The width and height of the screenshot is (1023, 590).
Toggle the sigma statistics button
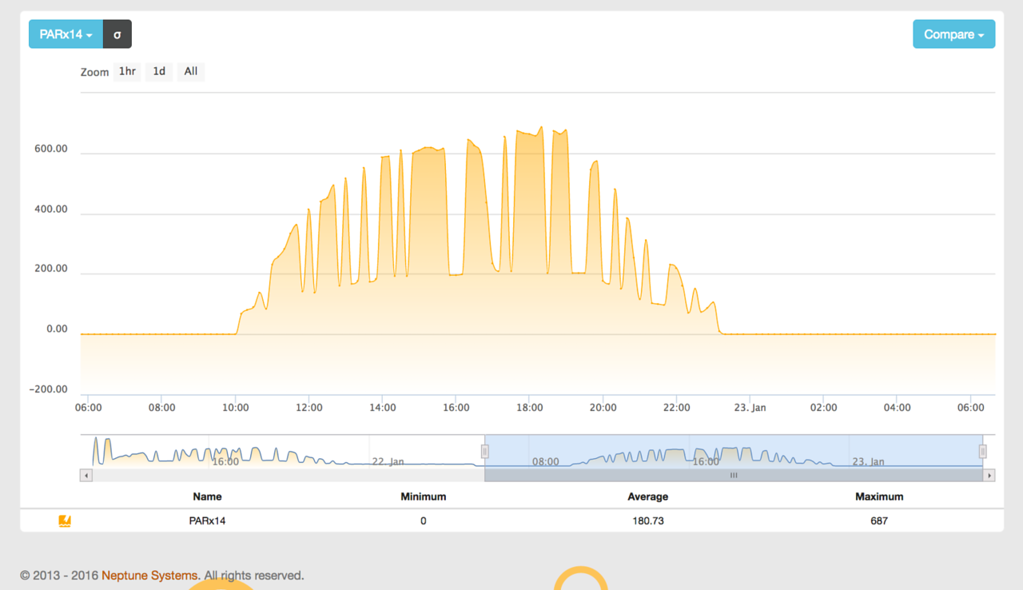point(117,34)
